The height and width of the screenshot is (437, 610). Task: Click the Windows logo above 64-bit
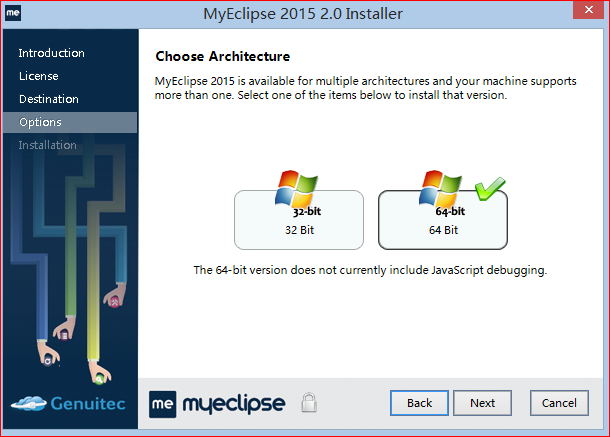tap(440, 189)
